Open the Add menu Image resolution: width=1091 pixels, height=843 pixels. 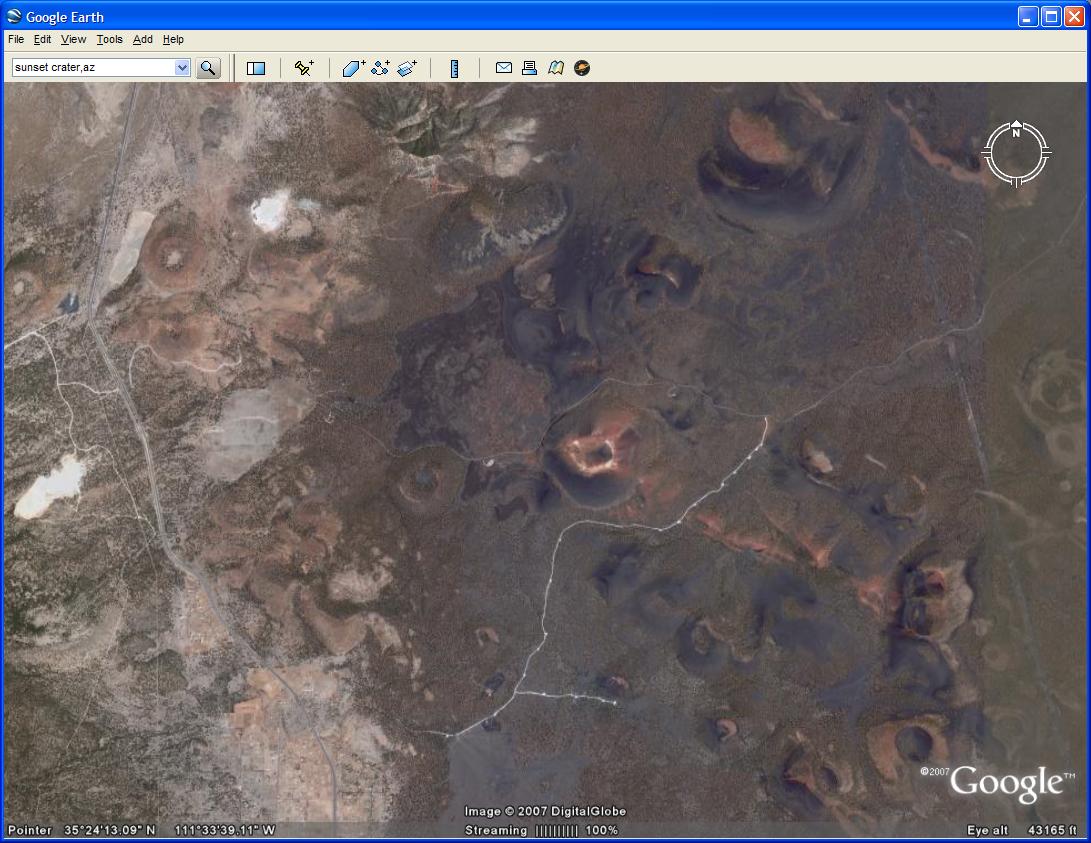pos(143,39)
